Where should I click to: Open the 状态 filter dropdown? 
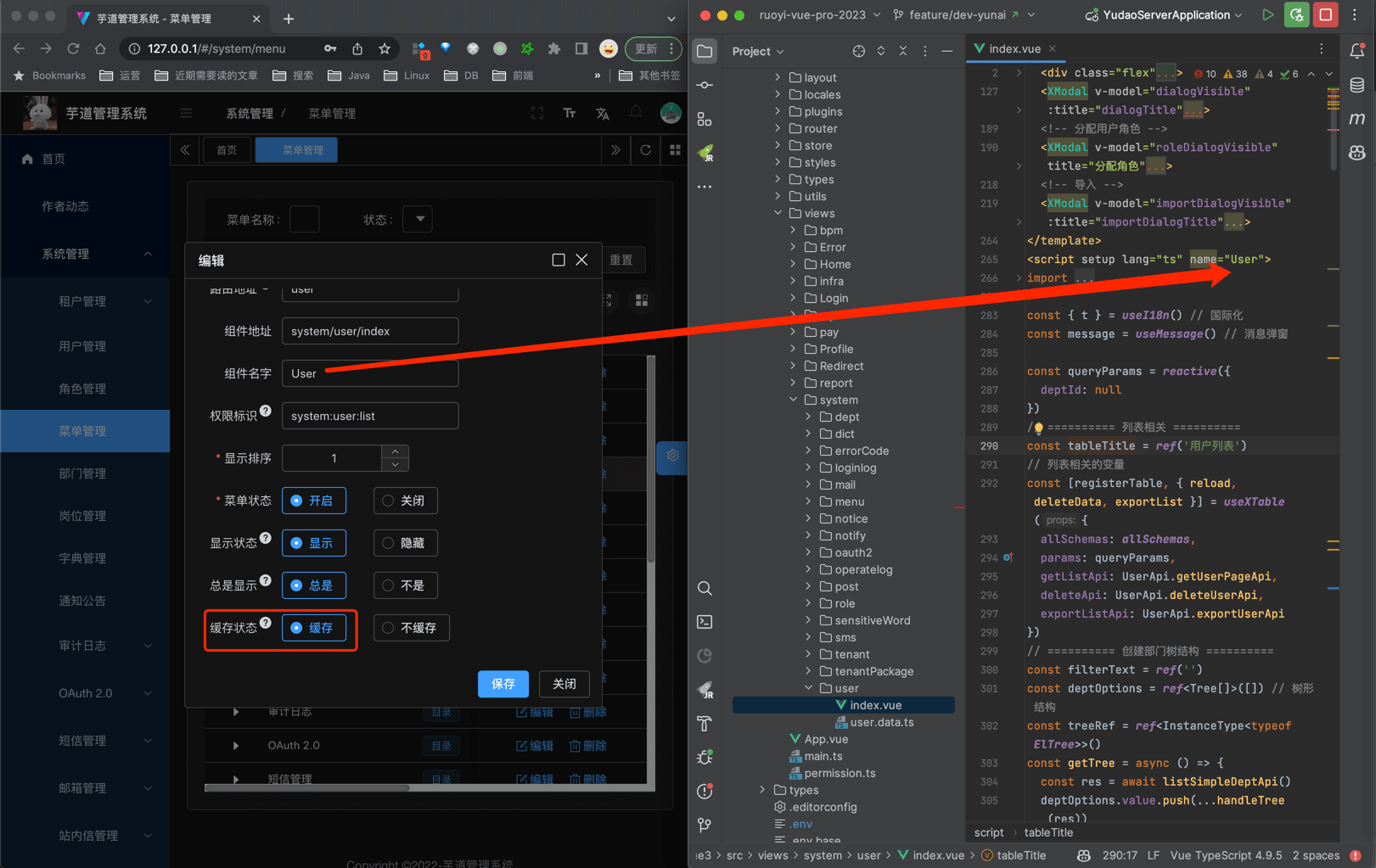[418, 219]
